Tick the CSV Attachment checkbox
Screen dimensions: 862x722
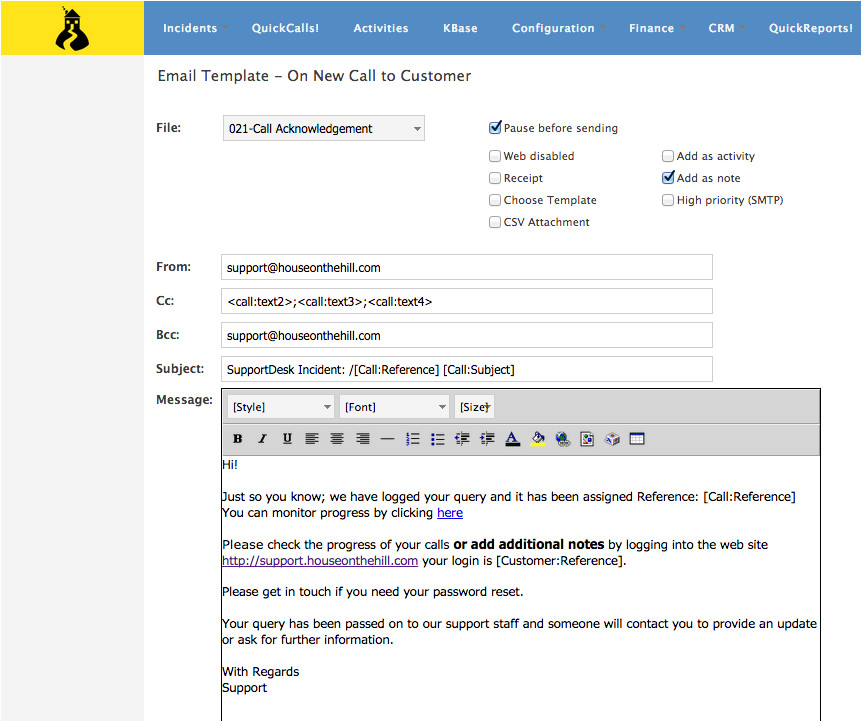tap(495, 222)
